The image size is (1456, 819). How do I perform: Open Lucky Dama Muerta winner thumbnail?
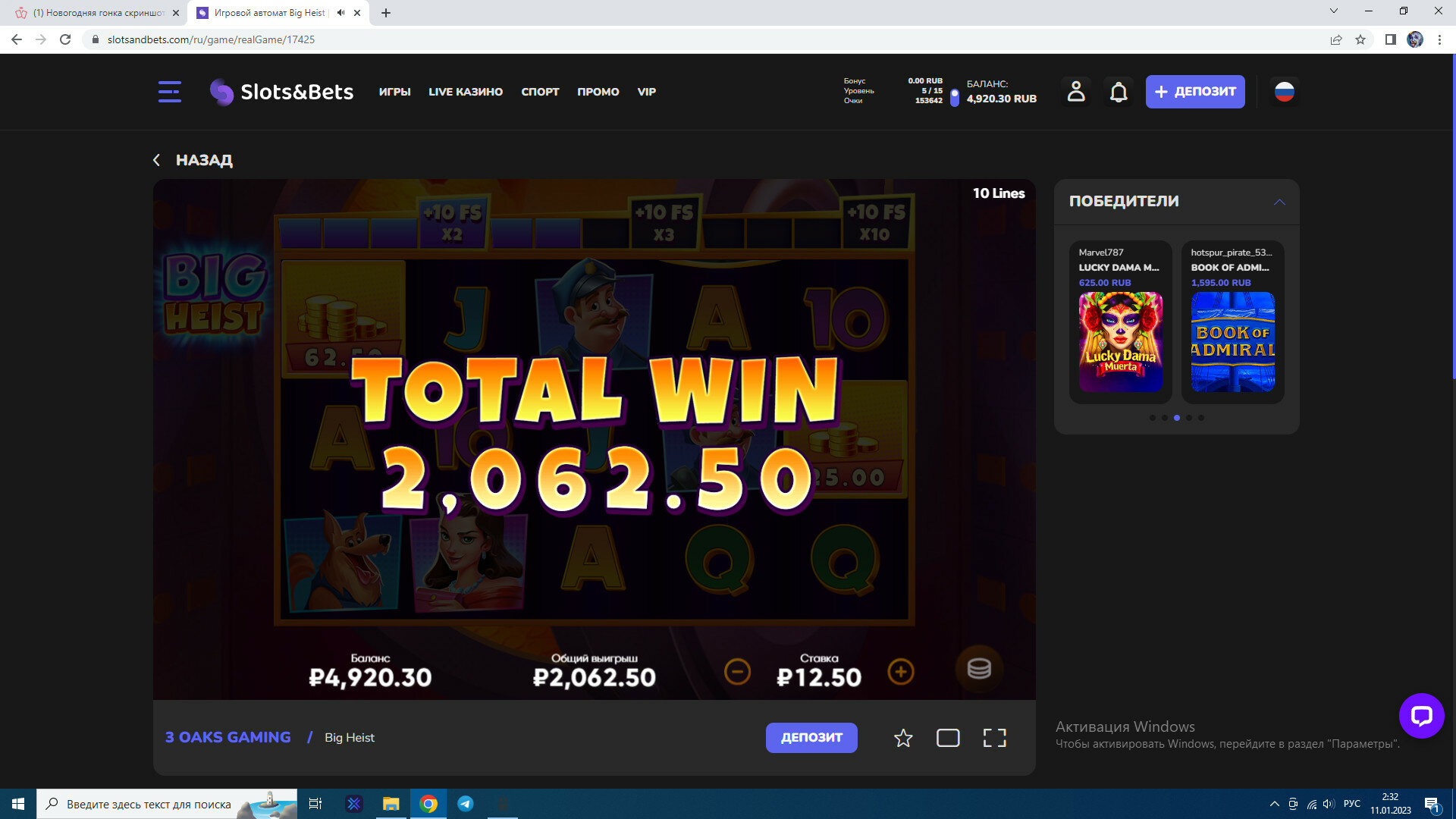tap(1120, 342)
